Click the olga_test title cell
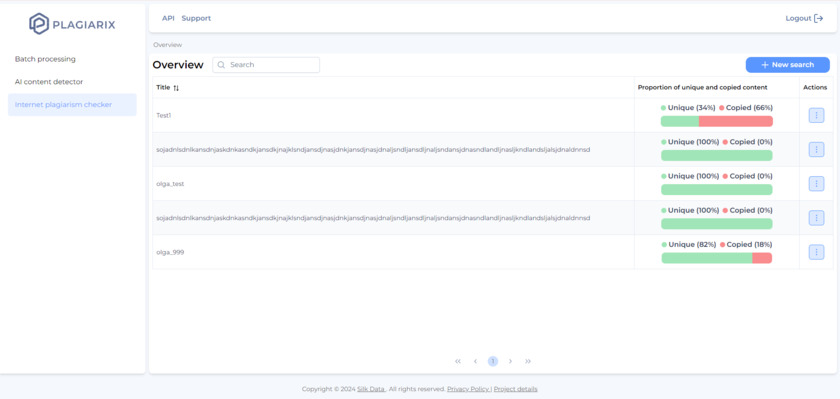 [x=393, y=184]
